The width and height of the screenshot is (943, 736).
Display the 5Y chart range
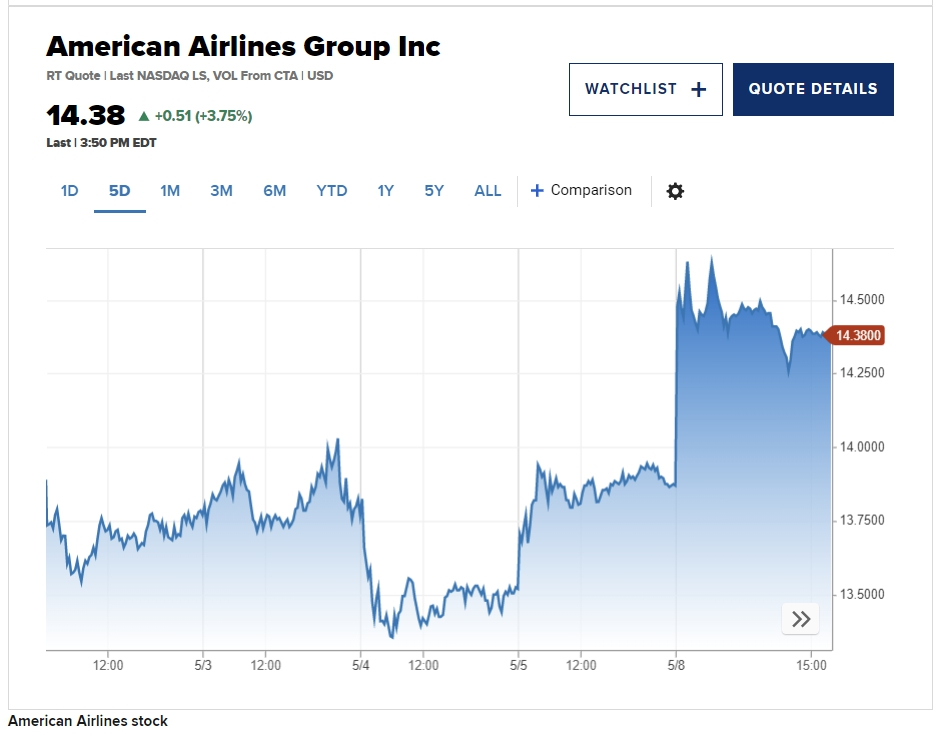(434, 191)
